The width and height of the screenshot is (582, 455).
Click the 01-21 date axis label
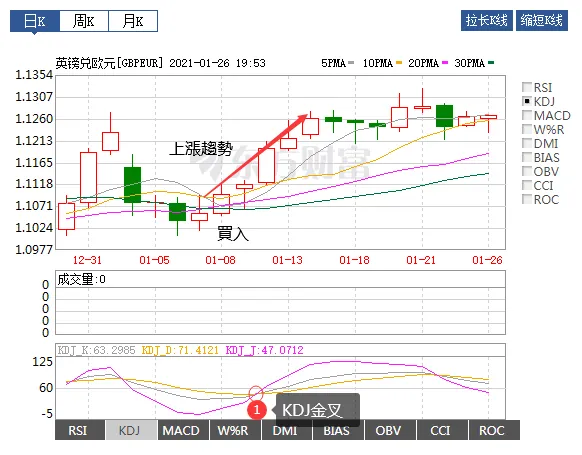click(x=421, y=260)
